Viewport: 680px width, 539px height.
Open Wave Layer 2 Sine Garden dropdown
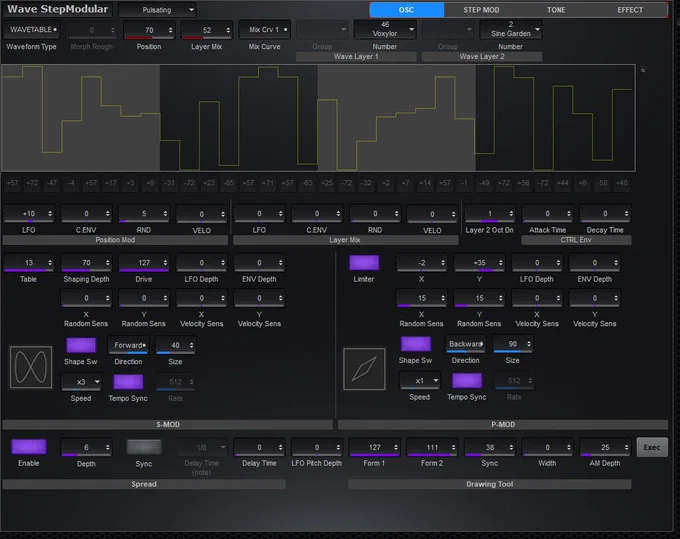pyautogui.click(x=510, y=29)
